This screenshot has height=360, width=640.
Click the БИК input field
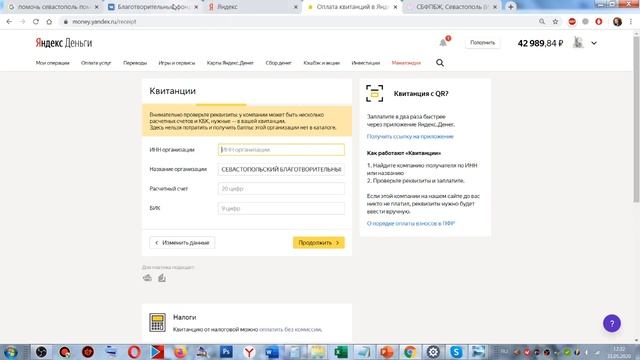pyautogui.click(x=281, y=208)
